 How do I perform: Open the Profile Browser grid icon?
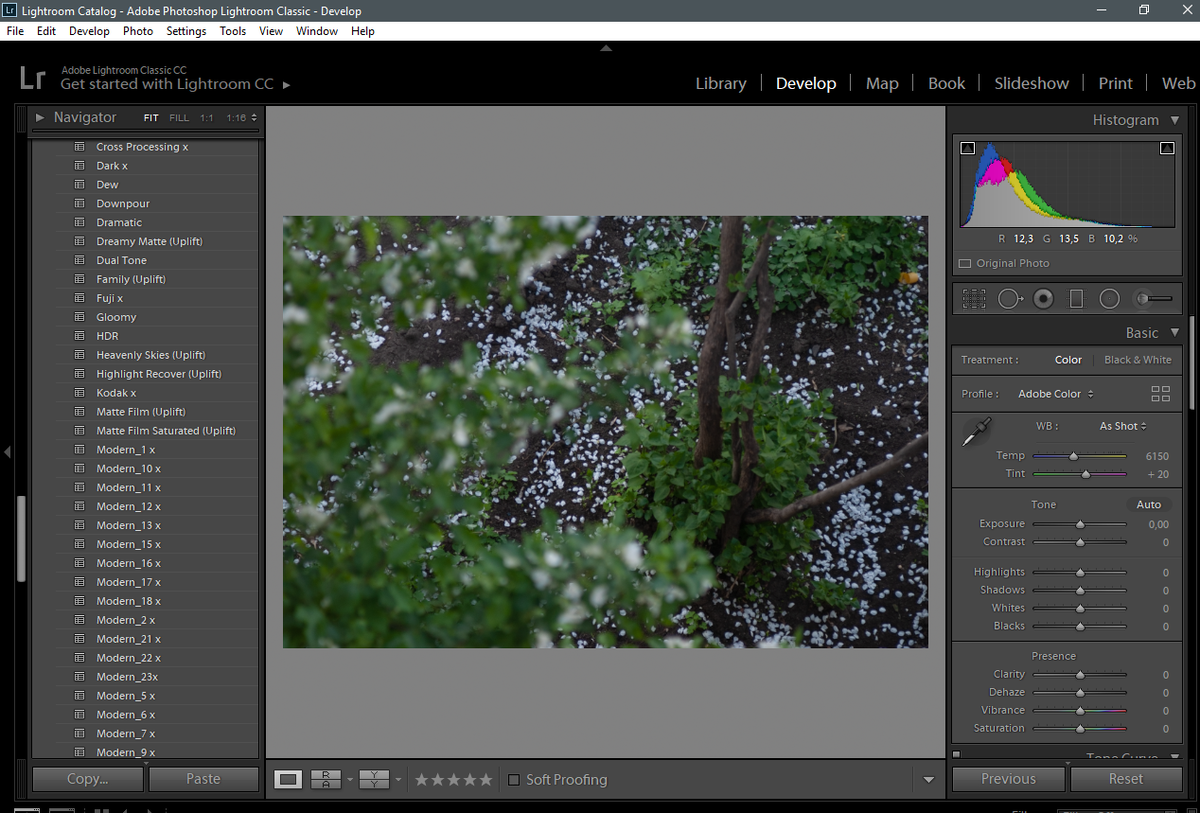click(1160, 393)
